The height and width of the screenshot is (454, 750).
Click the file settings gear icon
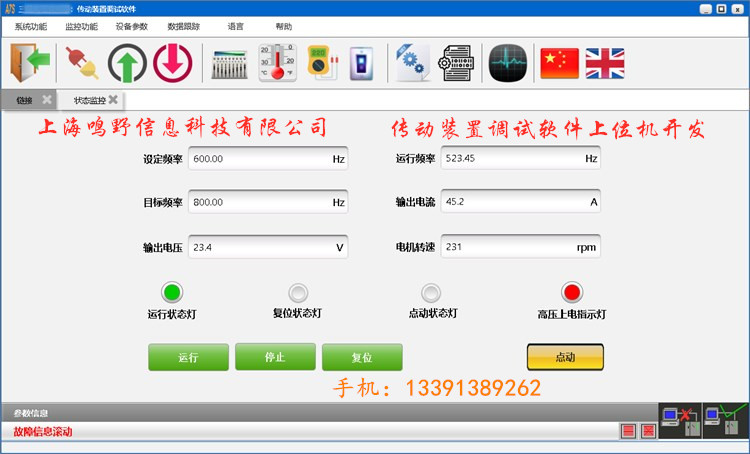411,63
